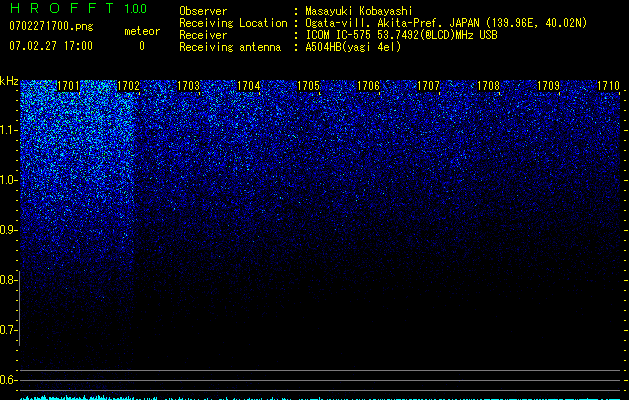
Task: Select the filename 0702271700.png
Action: (x=51, y=26)
